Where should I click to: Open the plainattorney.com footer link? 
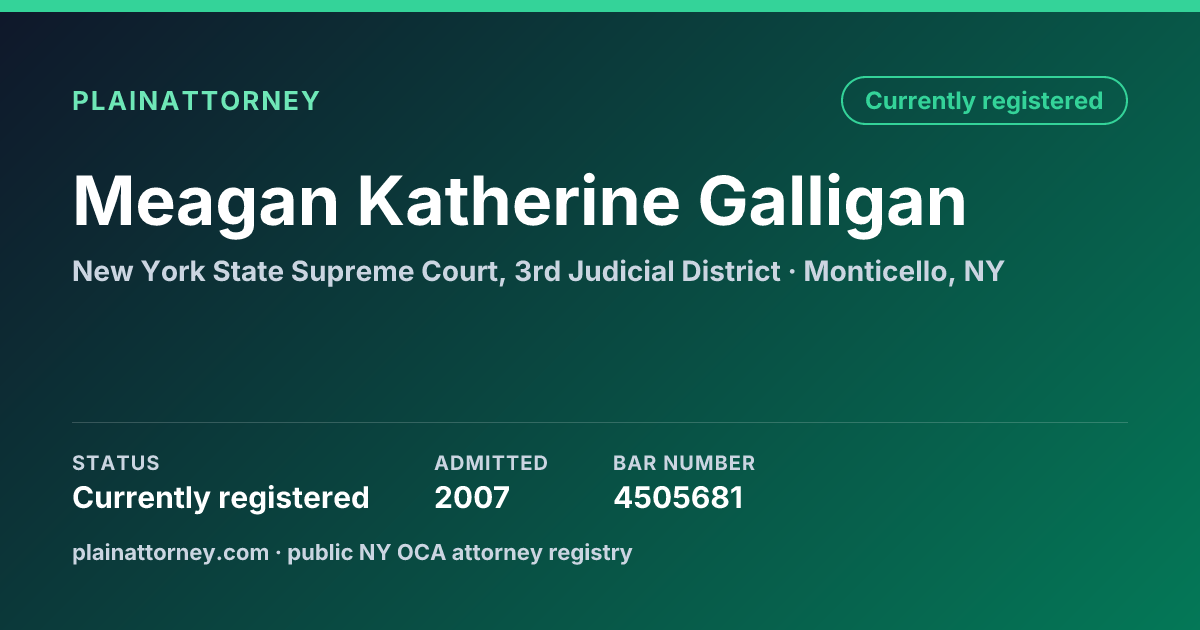pyautogui.click(x=171, y=552)
